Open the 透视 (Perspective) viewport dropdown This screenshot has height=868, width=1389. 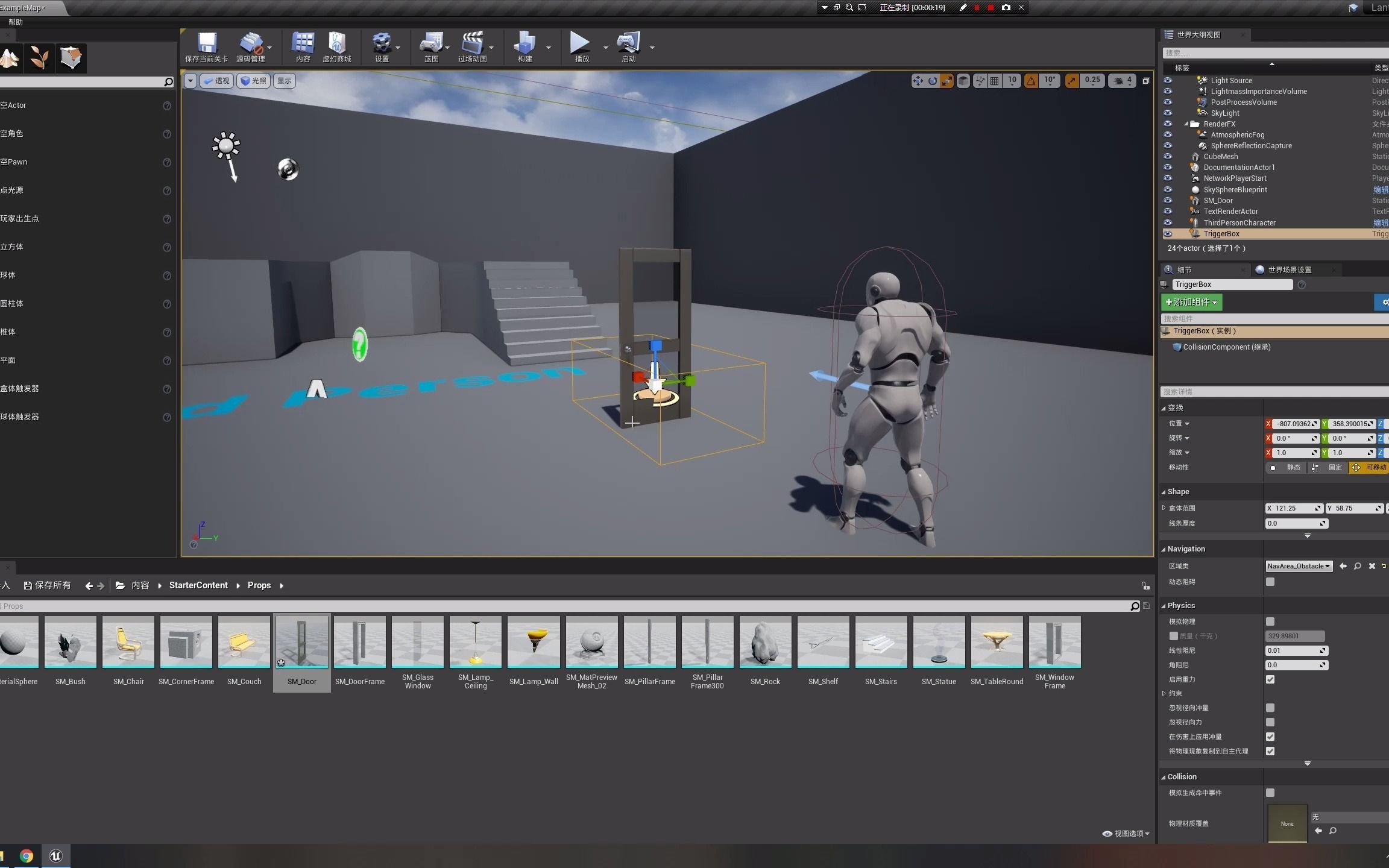point(216,80)
